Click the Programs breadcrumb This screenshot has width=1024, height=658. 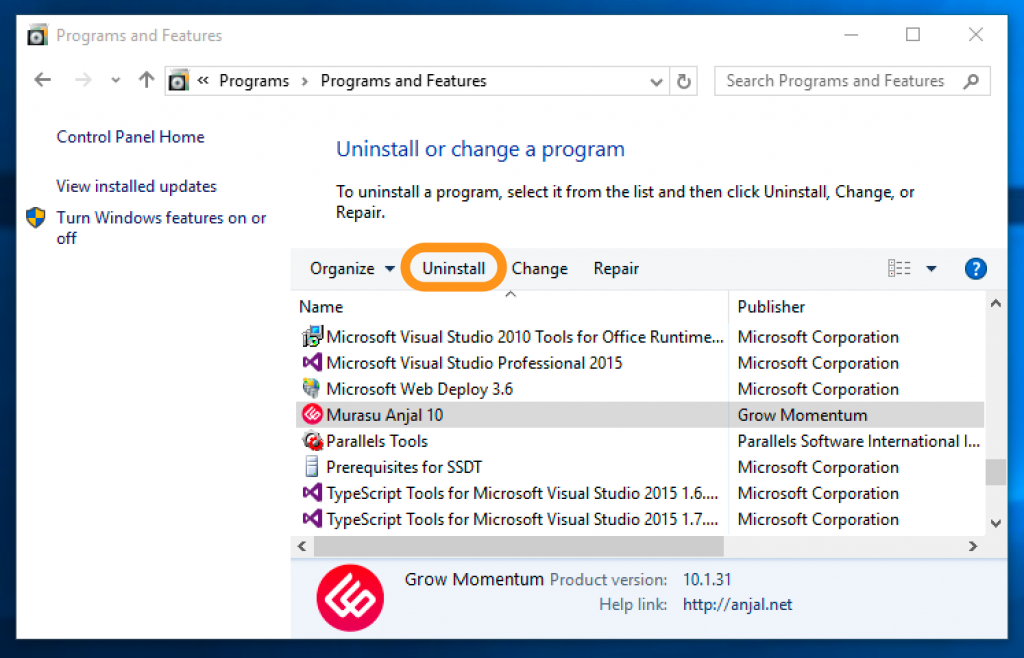[x=254, y=81]
